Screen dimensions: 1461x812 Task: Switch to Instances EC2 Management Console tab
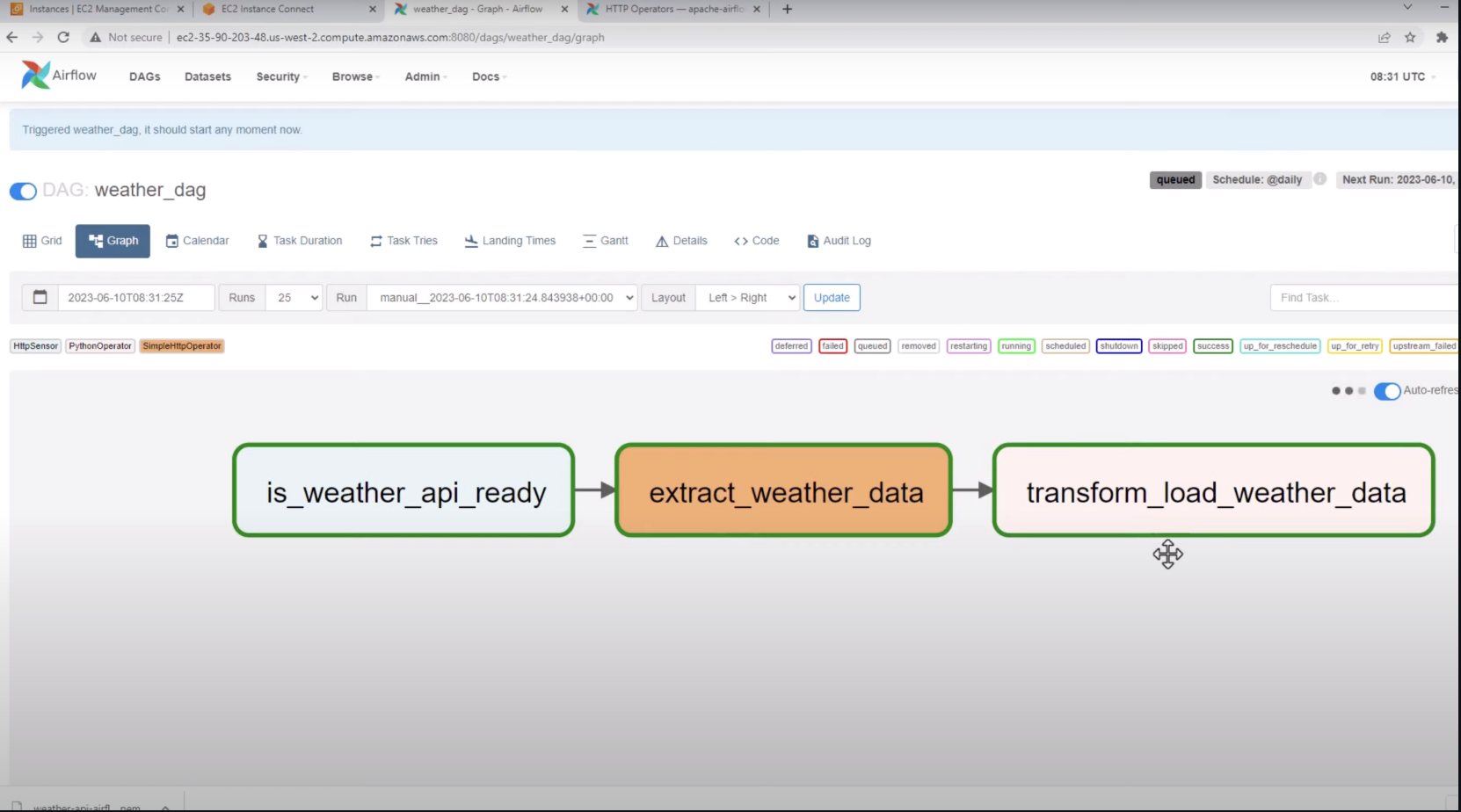click(x=97, y=9)
